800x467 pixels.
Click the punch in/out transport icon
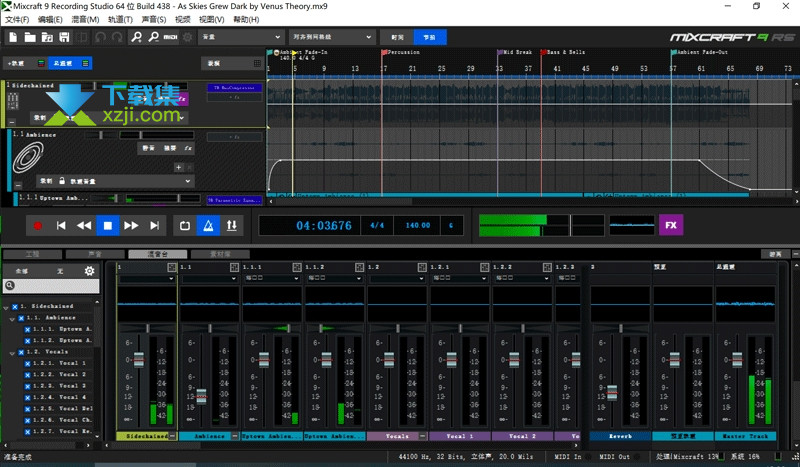[232, 226]
